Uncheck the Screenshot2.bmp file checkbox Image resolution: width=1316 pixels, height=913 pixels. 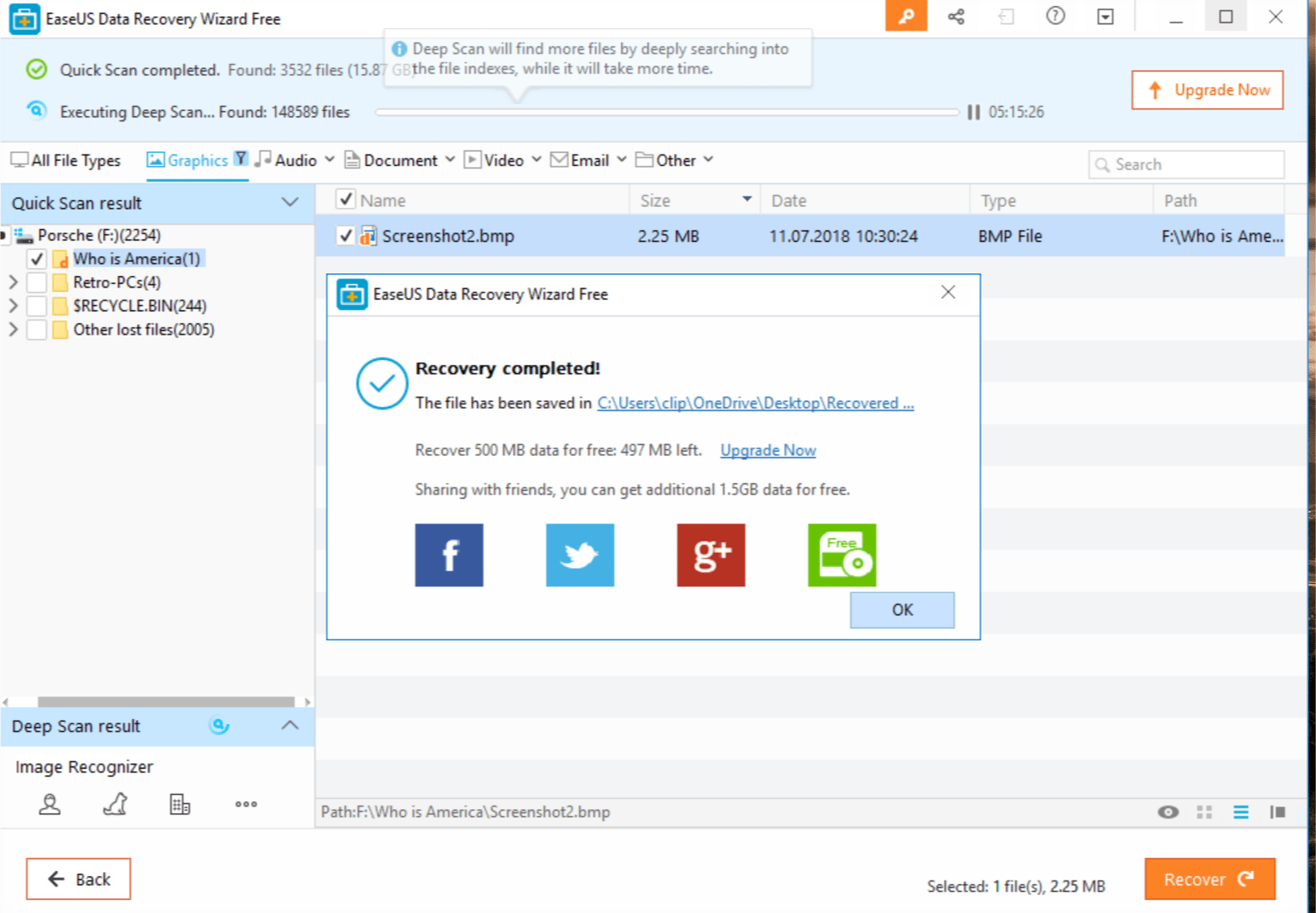346,236
